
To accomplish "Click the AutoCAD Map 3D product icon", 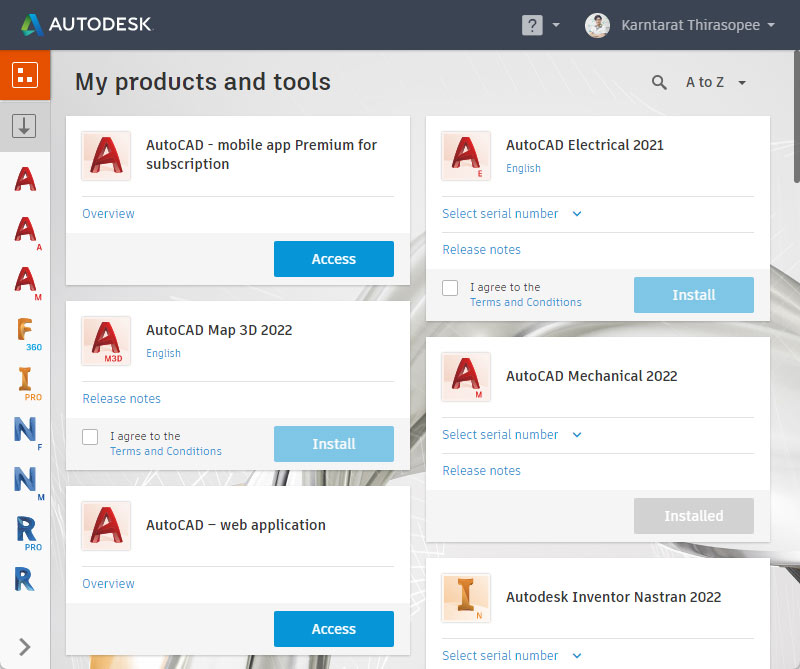I will [x=106, y=341].
